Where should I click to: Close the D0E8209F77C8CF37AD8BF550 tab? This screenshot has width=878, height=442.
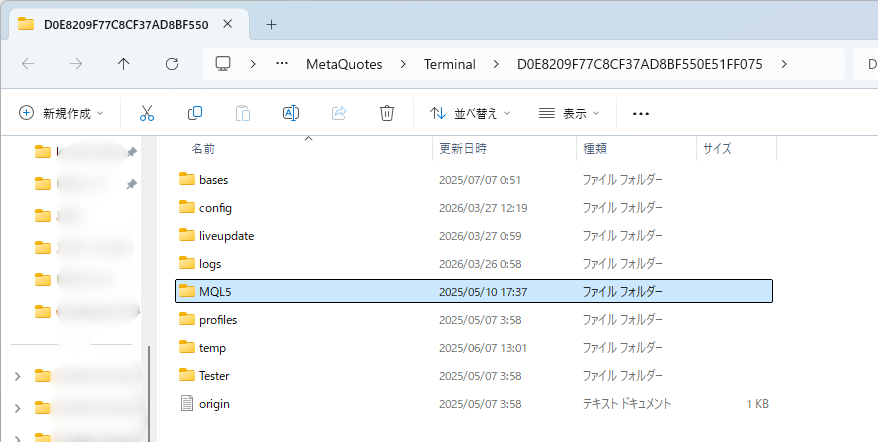click(227, 24)
